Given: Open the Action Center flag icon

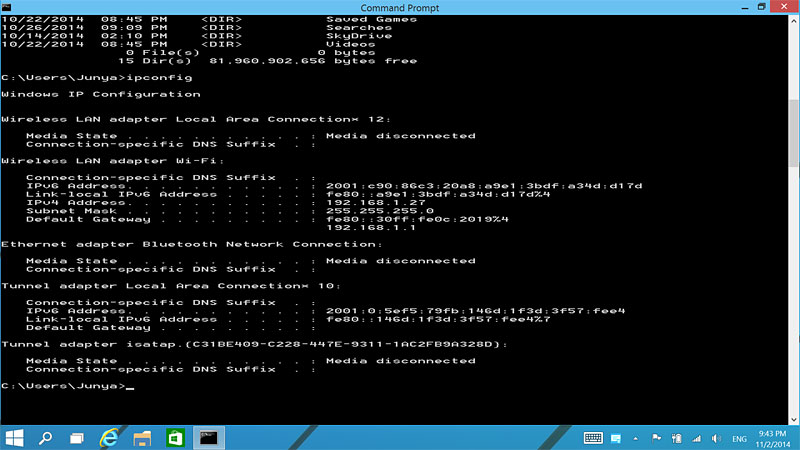Looking at the screenshot, I should tap(656, 438).
